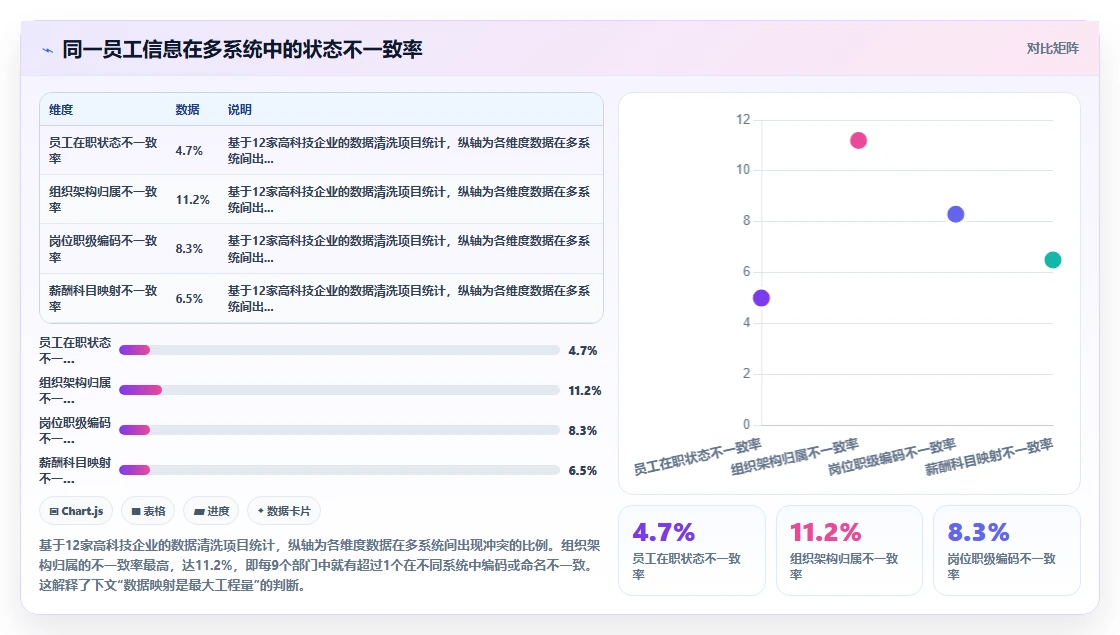Click the 6.5% table value

189,299
